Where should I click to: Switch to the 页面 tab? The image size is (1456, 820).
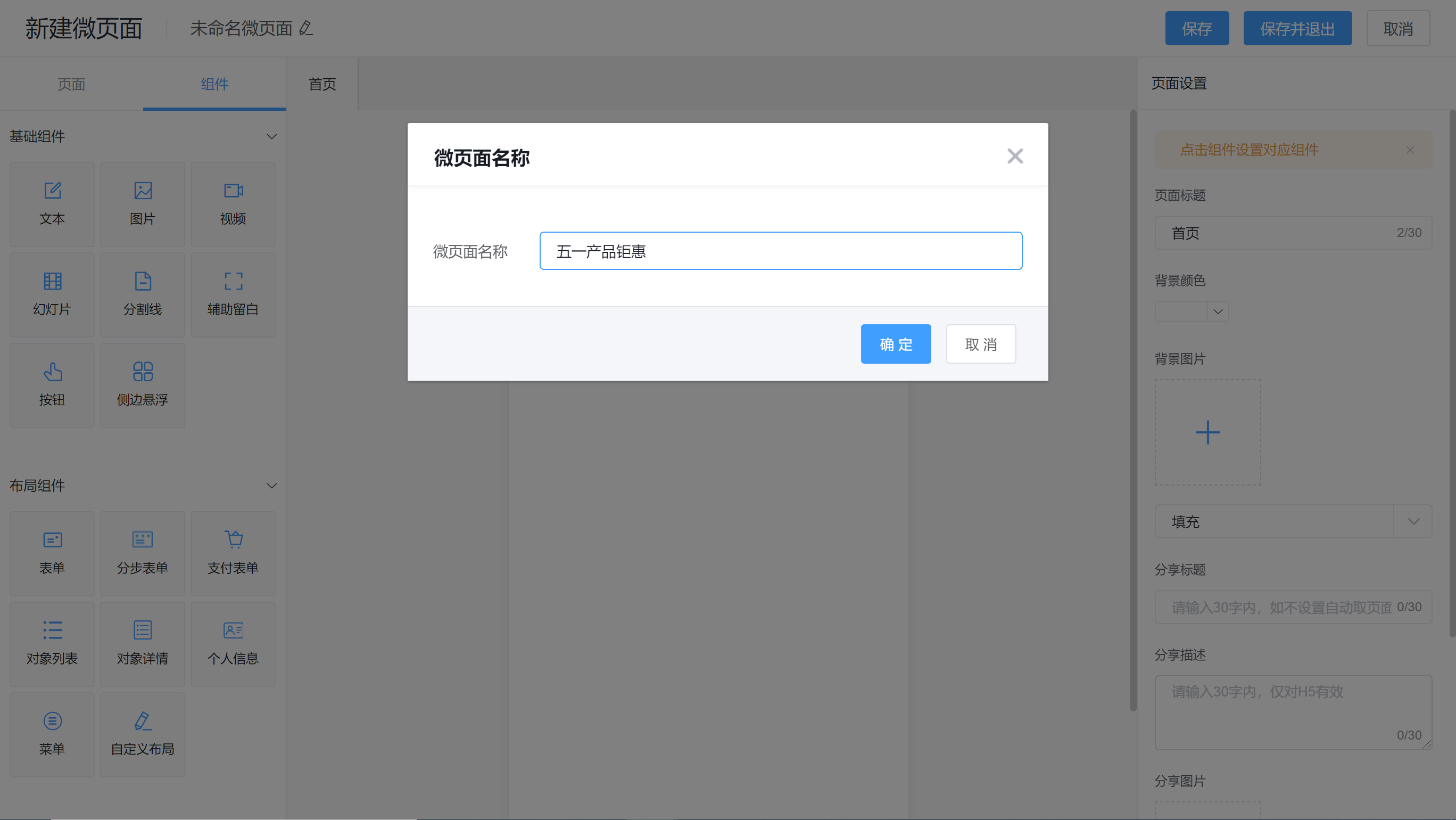(x=71, y=84)
